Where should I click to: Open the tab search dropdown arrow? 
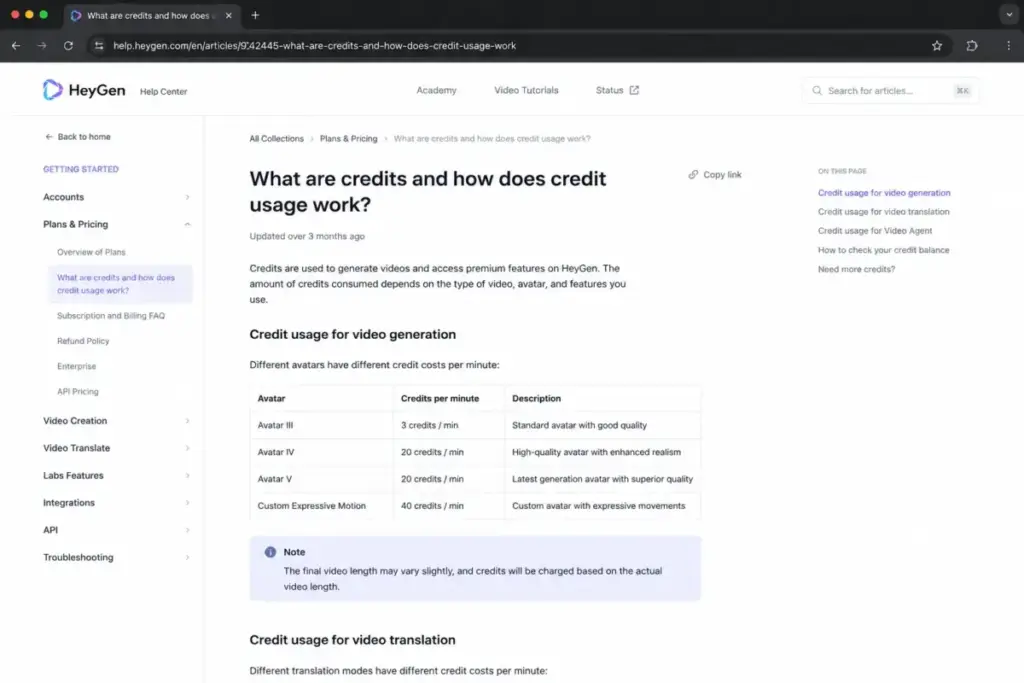click(x=1009, y=14)
